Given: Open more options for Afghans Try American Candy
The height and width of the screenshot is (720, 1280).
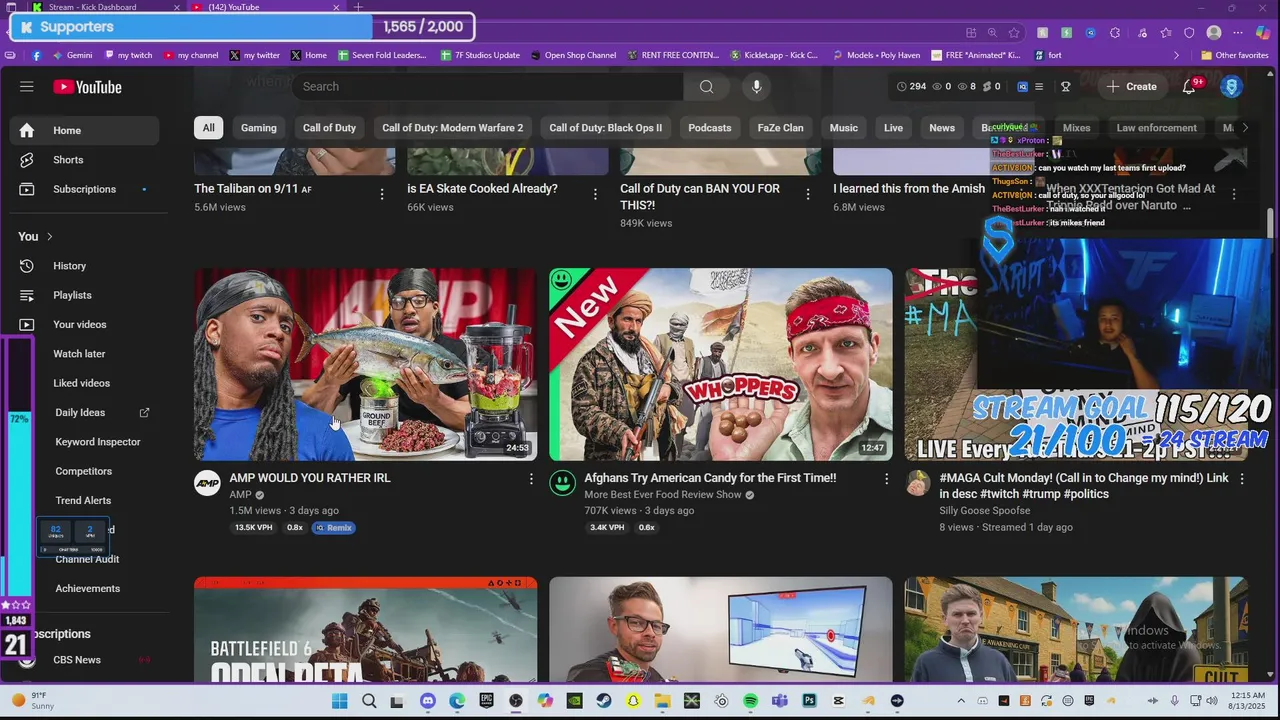Looking at the screenshot, I should click(x=886, y=479).
